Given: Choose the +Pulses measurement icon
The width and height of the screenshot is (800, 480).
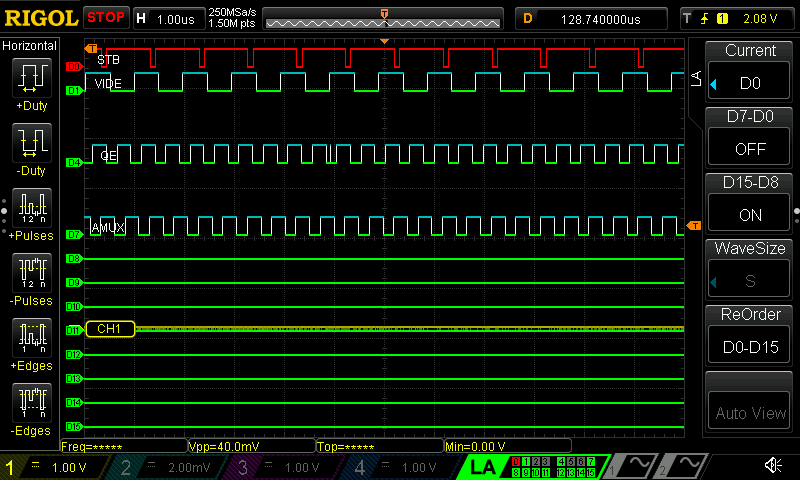Looking at the screenshot, I should pyautogui.click(x=30, y=206).
